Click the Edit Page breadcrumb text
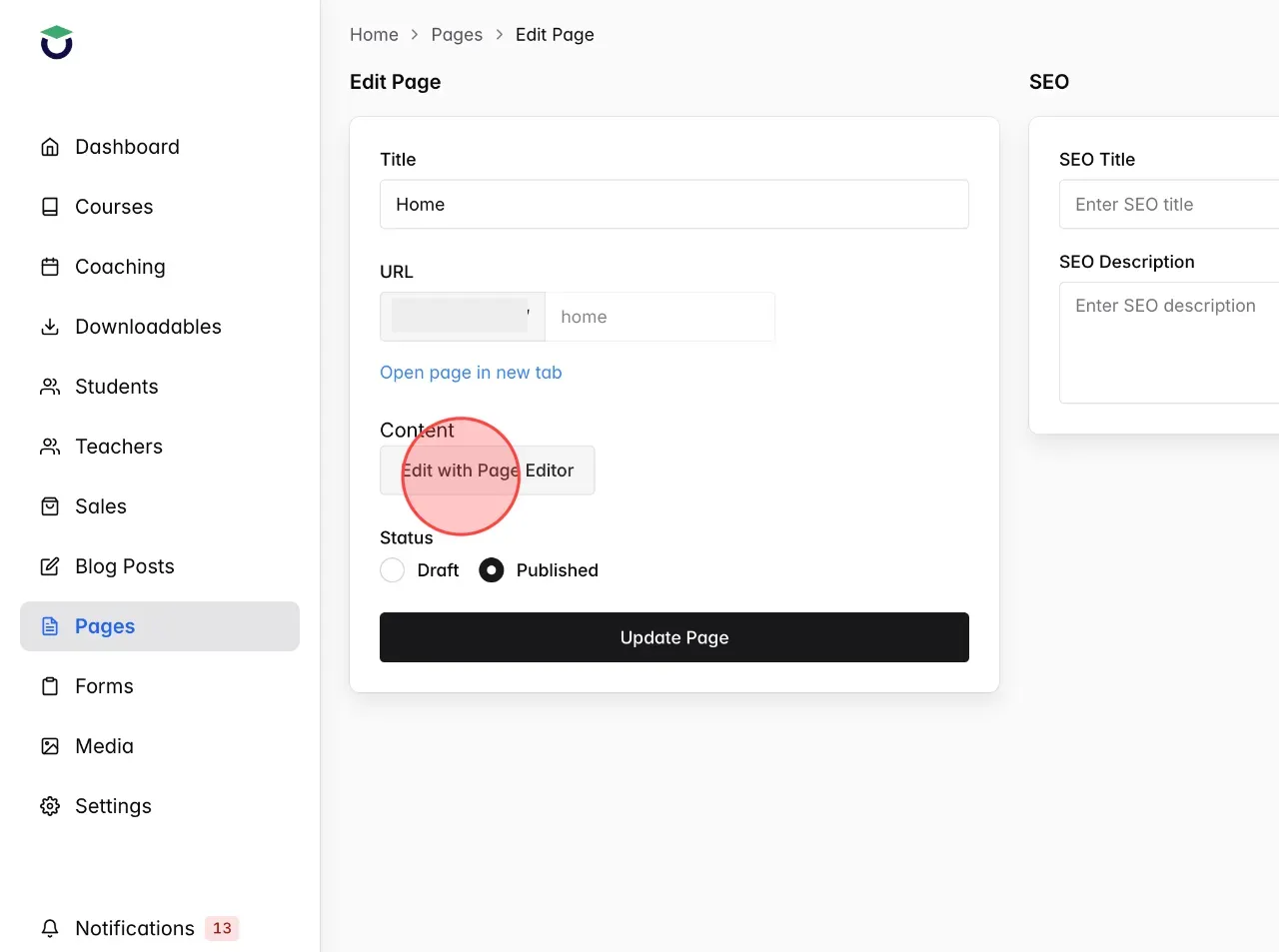The image size is (1279, 952). pos(555,35)
